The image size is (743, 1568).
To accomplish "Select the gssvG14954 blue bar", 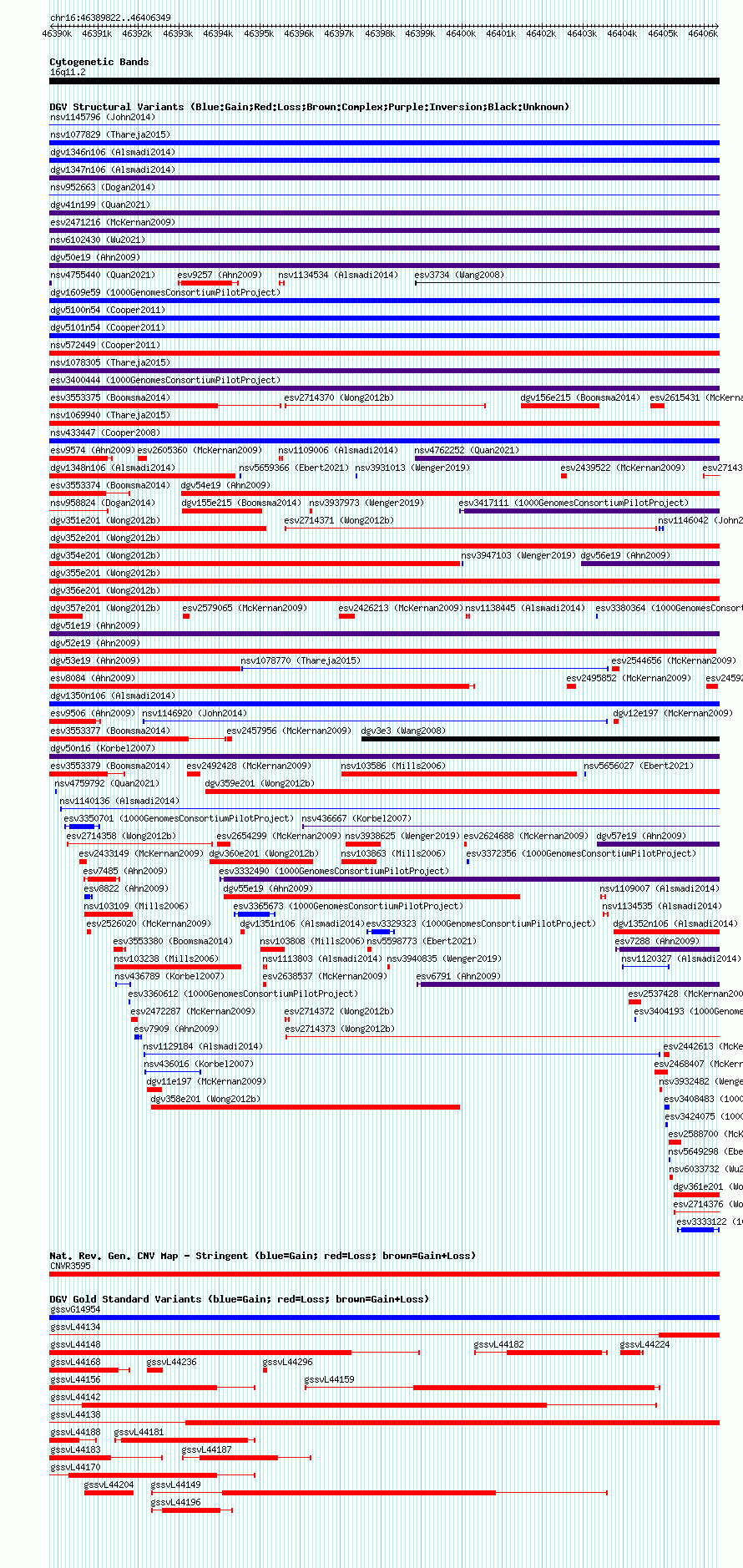I will point(384,1318).
